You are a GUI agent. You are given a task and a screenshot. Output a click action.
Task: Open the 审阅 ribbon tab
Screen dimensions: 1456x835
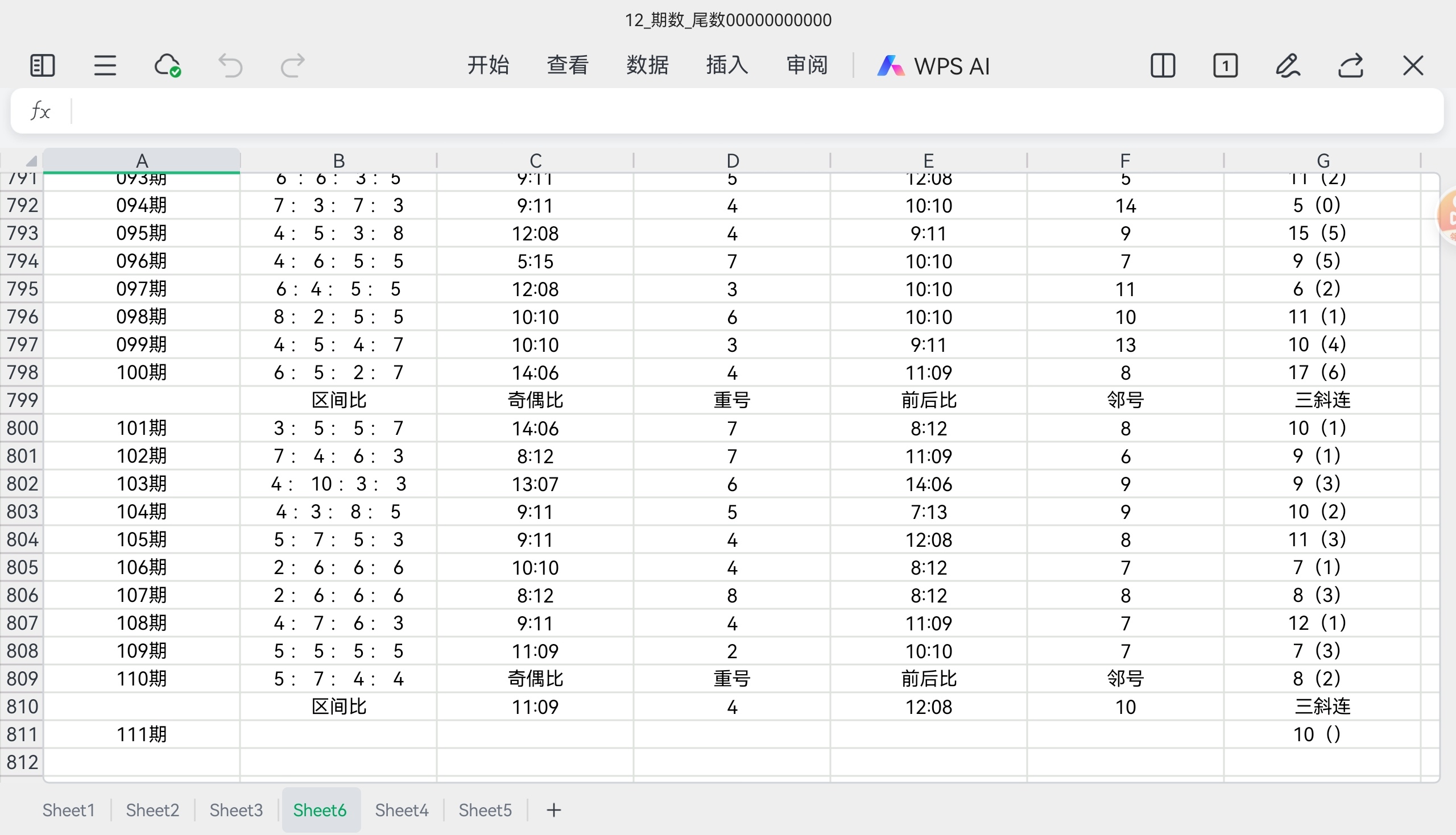[x=806, y=65]
